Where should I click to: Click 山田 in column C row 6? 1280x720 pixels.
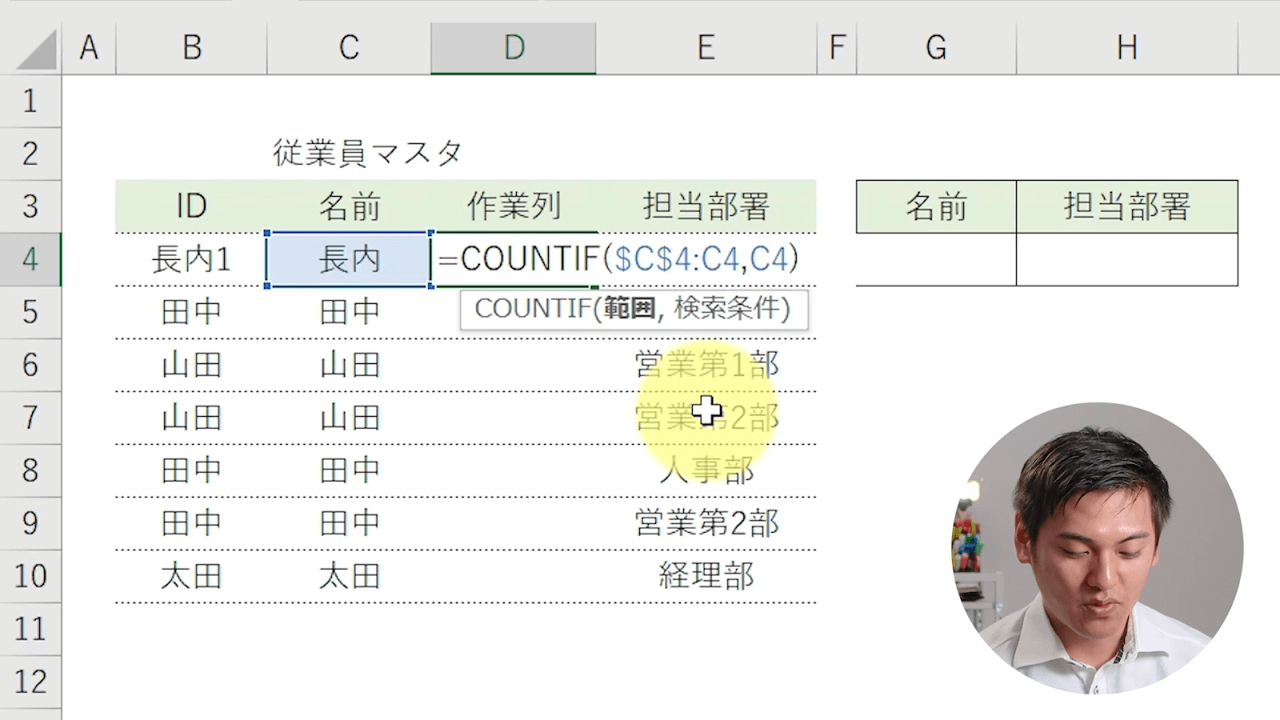pyautogui.click(x=349, y=365)
